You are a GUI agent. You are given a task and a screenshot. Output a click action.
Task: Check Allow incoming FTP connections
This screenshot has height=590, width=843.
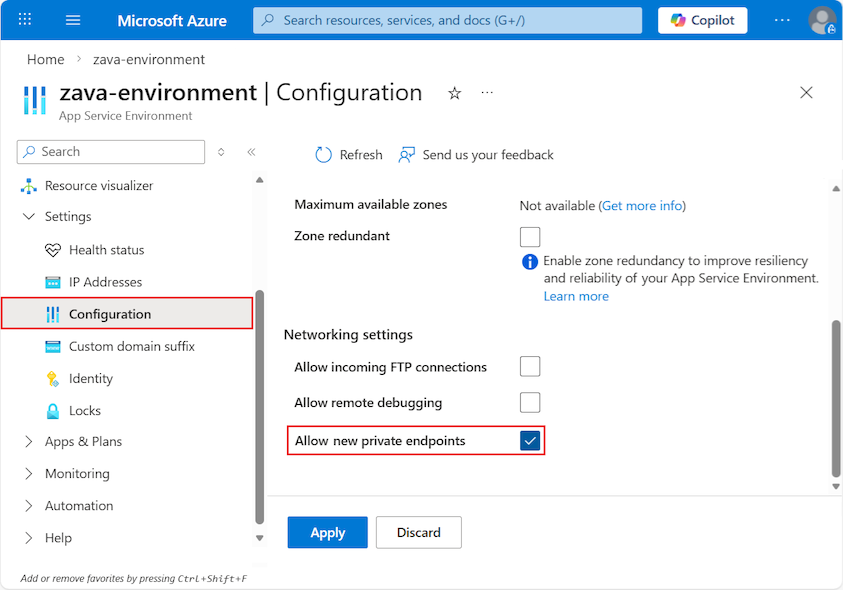(x=529, y=366)
